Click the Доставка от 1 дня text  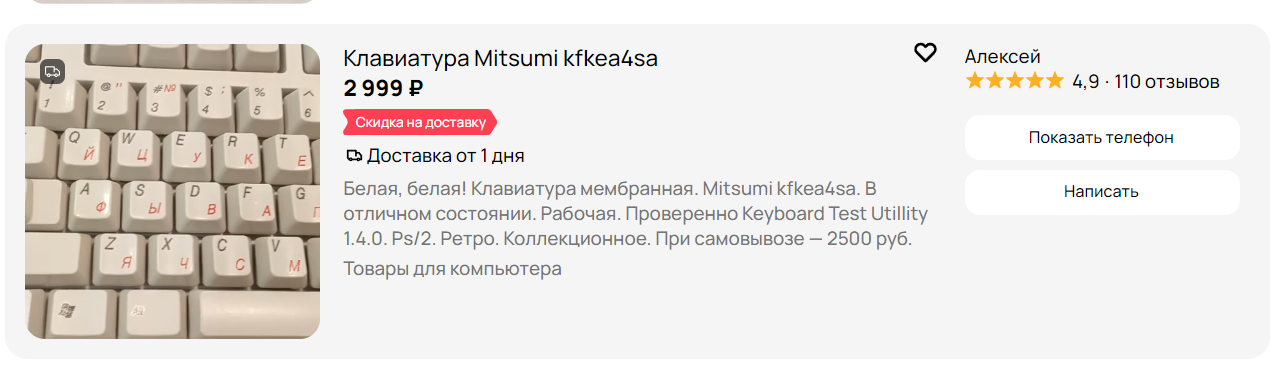click(445, 156)
